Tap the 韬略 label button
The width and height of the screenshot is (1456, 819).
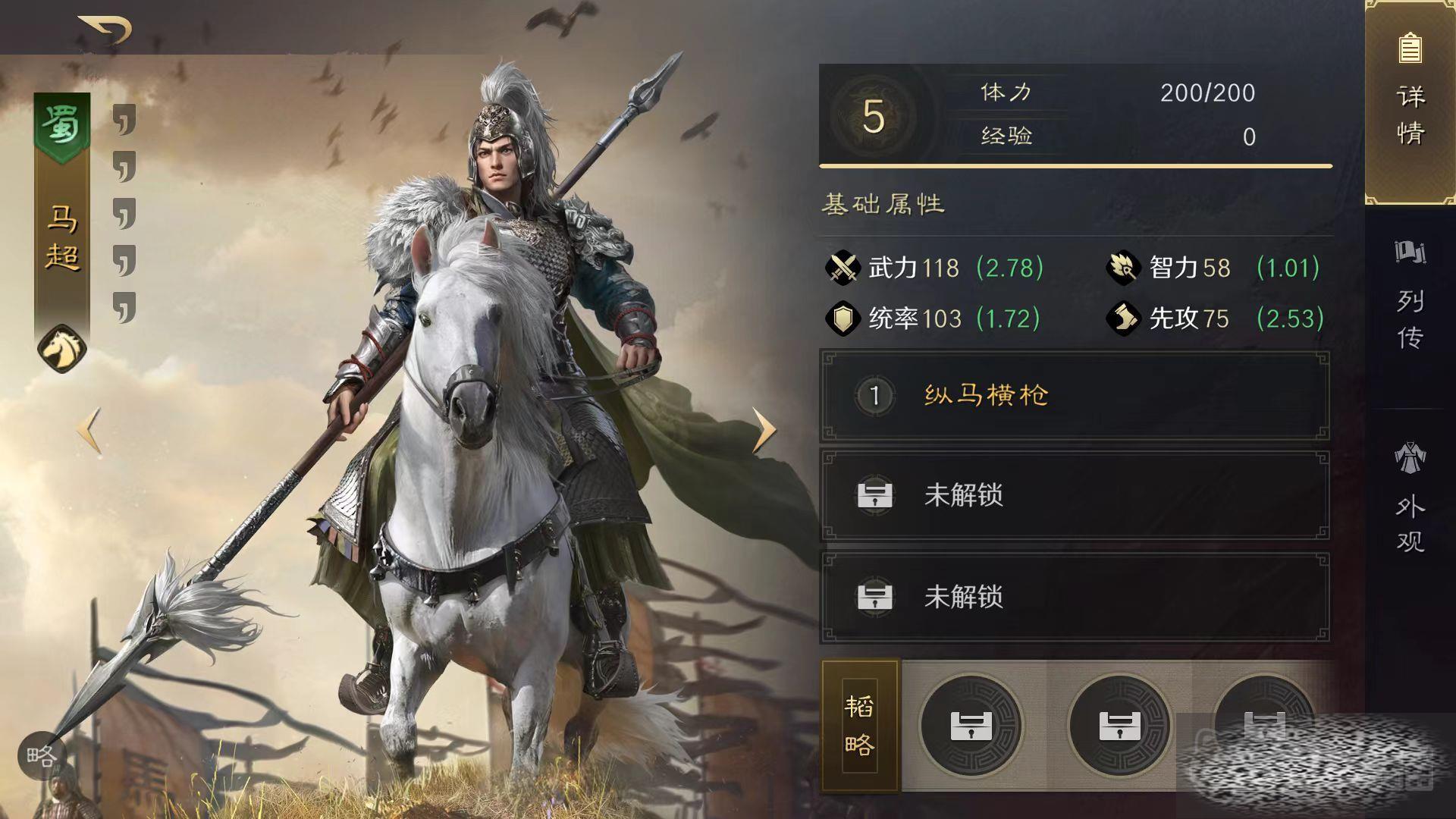point(861,726)
